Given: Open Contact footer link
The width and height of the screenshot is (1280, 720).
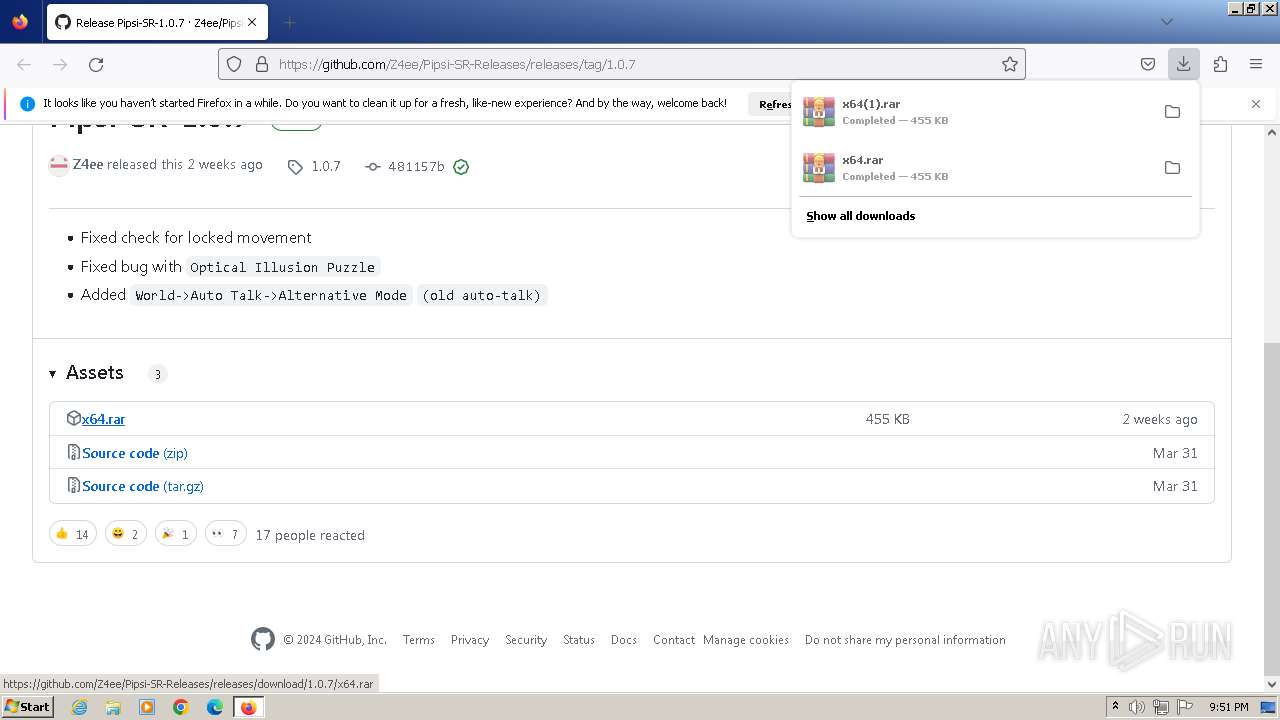Looking at the screenshot, I should click(x=674, y=640).
